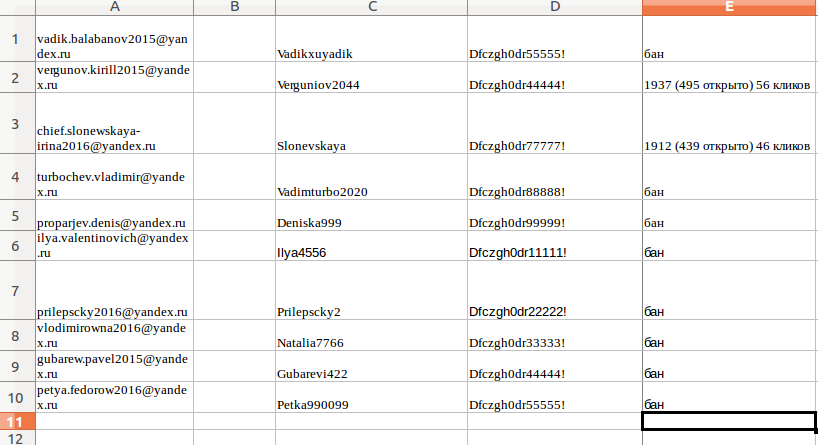Select row 8 header
Viewport: 818px width, 445px height.
pos(17,335)
